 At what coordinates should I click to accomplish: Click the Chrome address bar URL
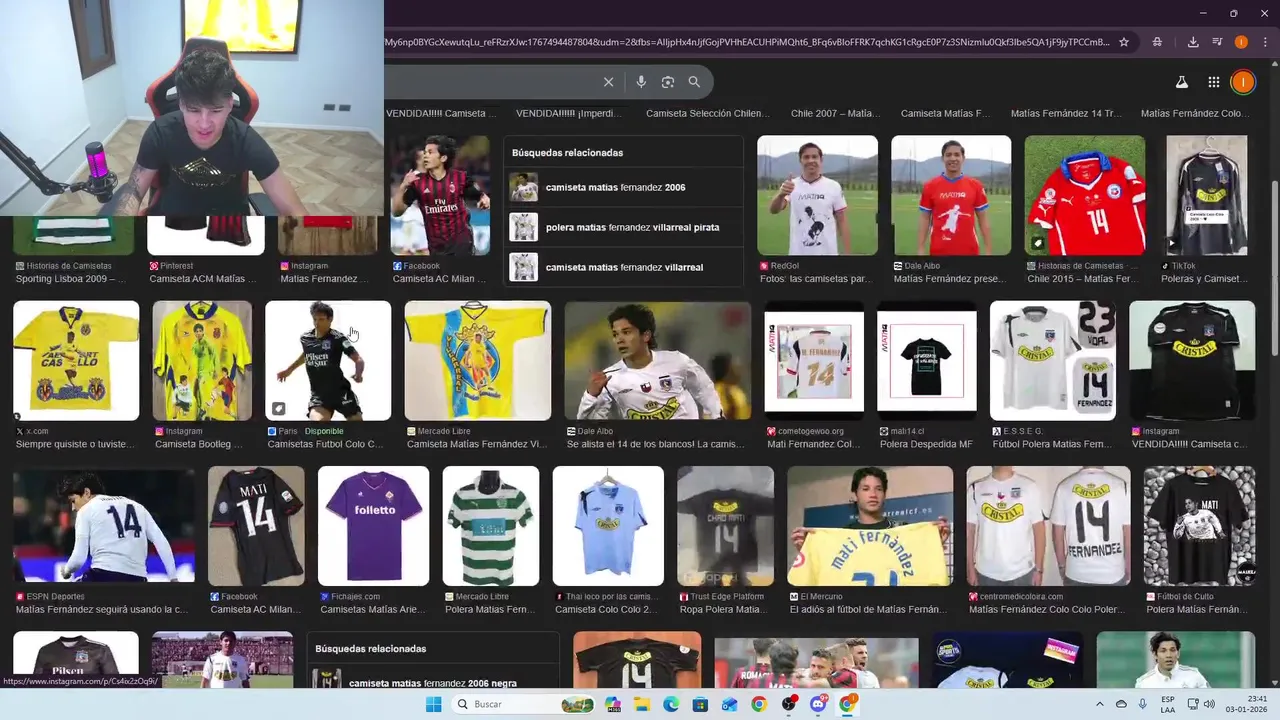746,42
